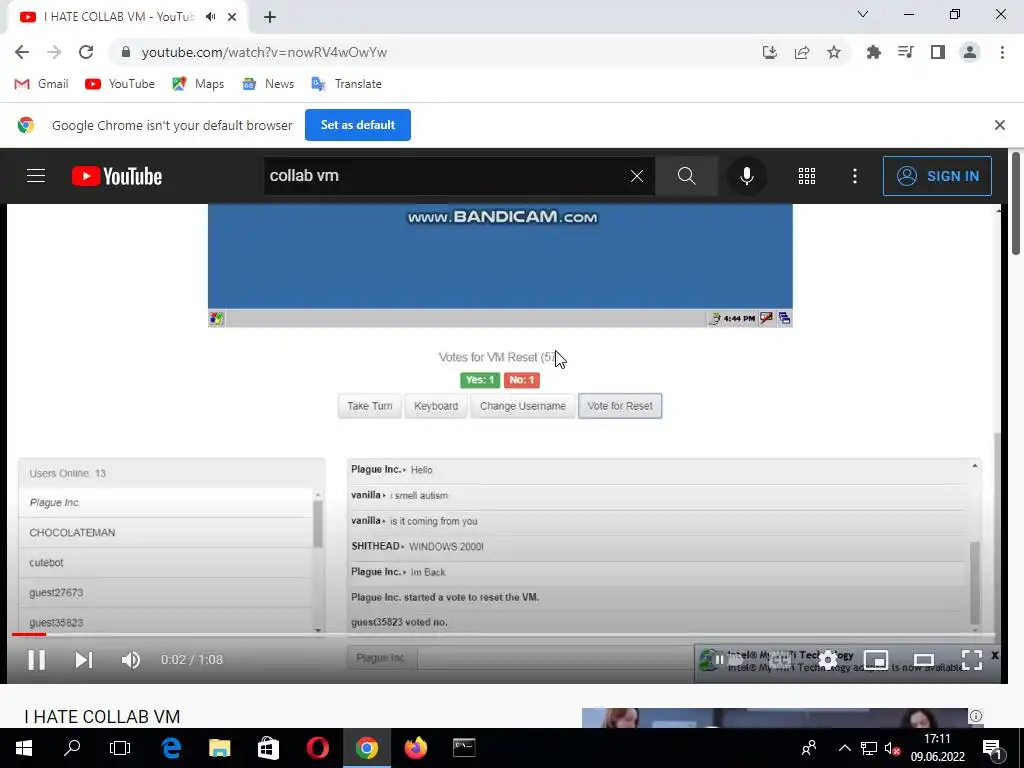Open Chrome's three-dot menu
1024x768 pixels.
pos(1002,52)
